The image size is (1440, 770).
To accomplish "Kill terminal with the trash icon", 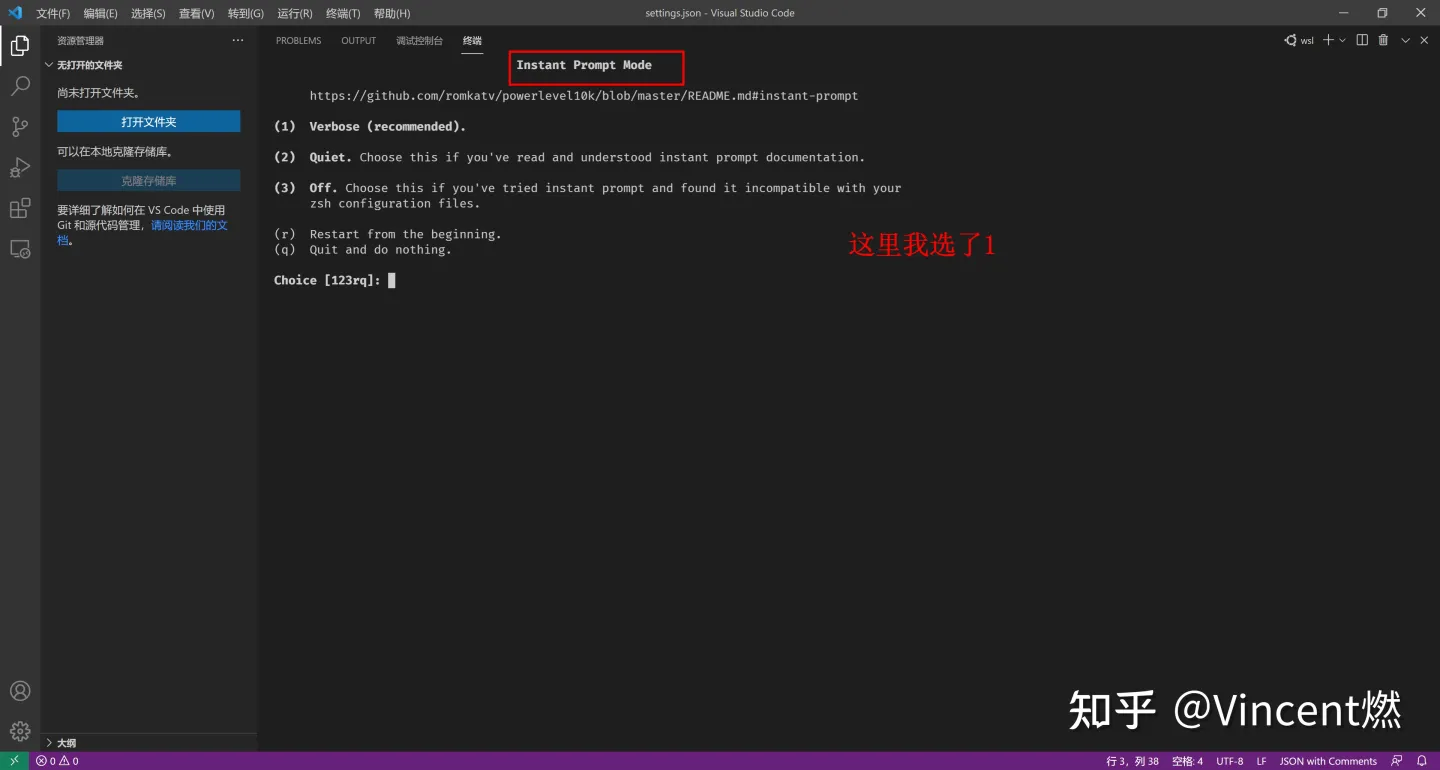I will pos(1384,40).
